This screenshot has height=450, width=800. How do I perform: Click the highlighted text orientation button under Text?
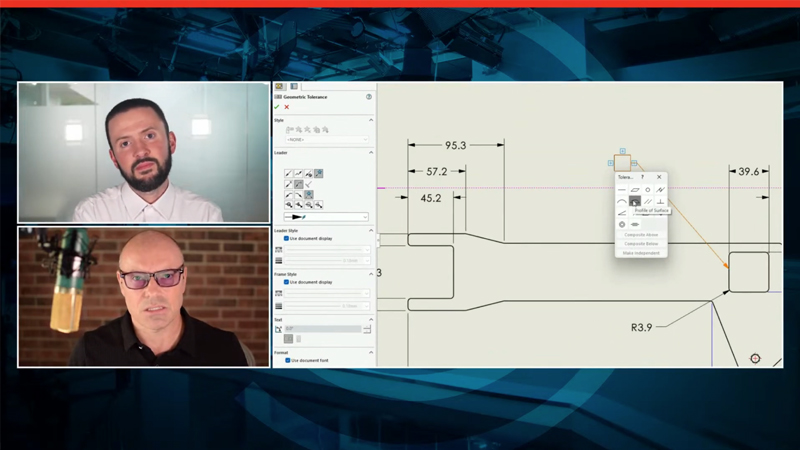click(289, 339)
